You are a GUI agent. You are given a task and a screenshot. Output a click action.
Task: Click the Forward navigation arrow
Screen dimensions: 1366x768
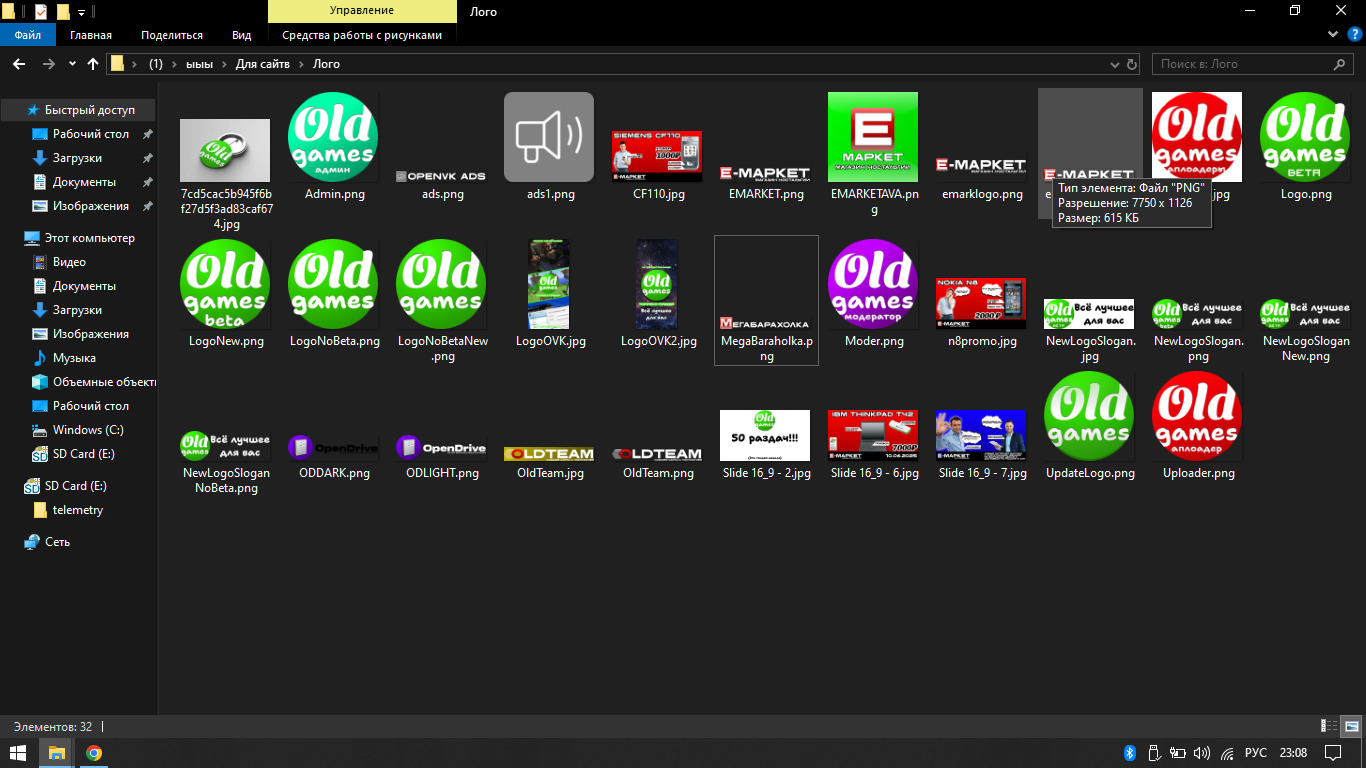(x=48, y=64)
